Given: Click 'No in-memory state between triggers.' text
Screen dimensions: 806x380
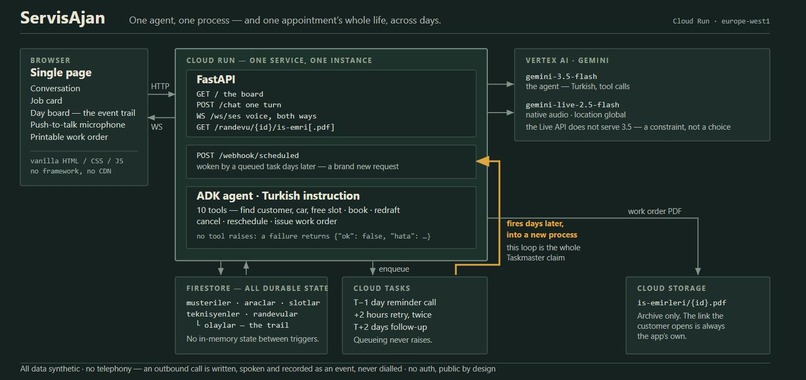Looking at the screenshot, I should pos(252,339).
